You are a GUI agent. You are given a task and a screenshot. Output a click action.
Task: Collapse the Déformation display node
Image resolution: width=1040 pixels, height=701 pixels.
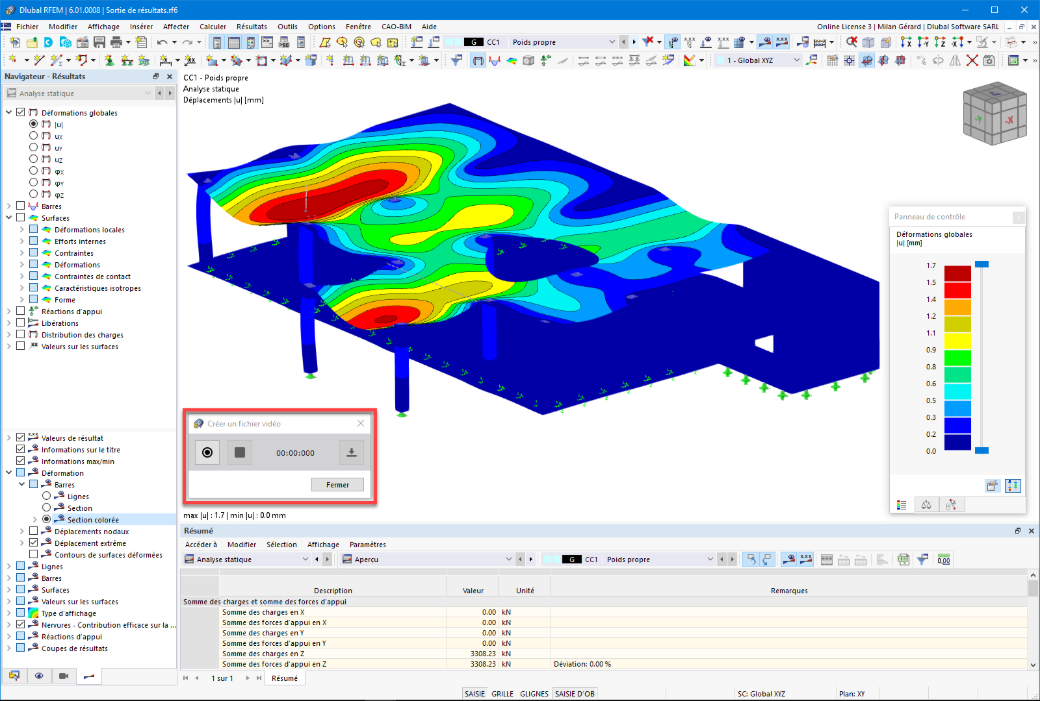tap(9, 473)
